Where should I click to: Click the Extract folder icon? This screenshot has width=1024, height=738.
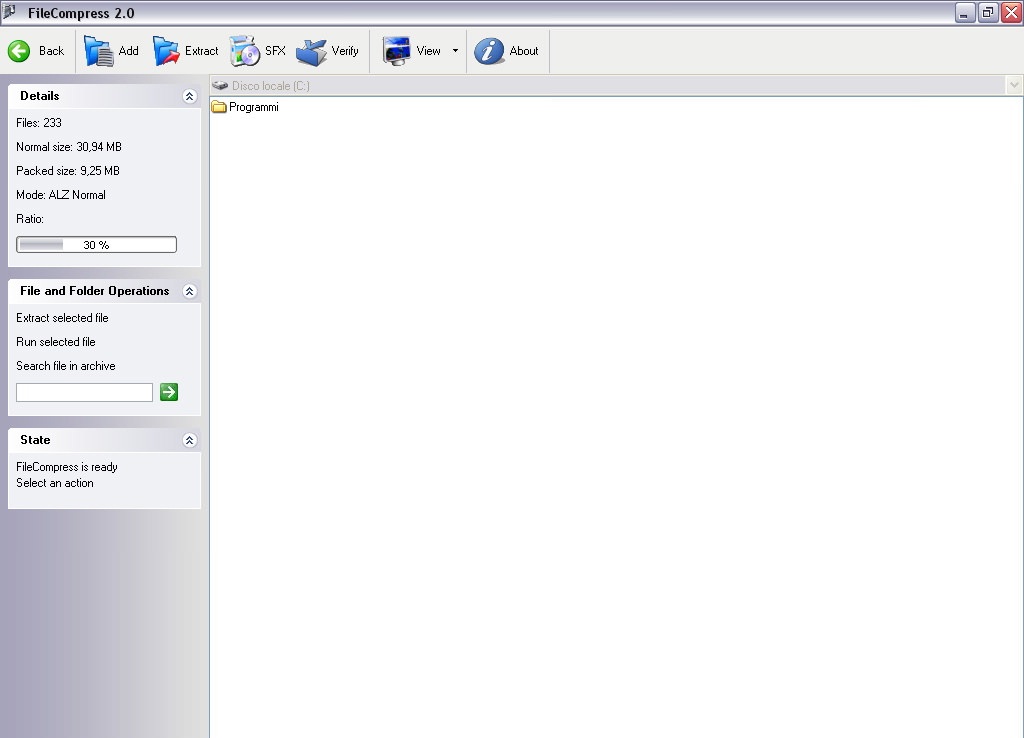click(x=166, y=51)
